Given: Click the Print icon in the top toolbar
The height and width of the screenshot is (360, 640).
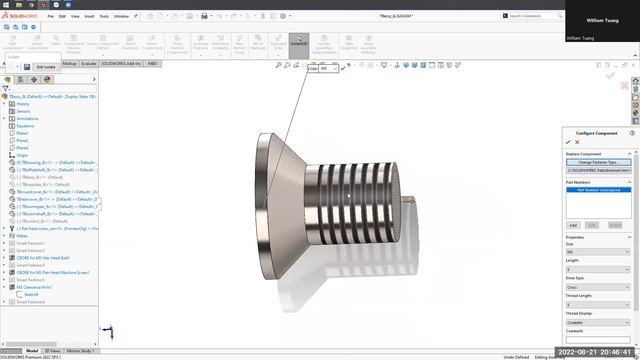Looking at the screenshot, I should pos(204,16).
